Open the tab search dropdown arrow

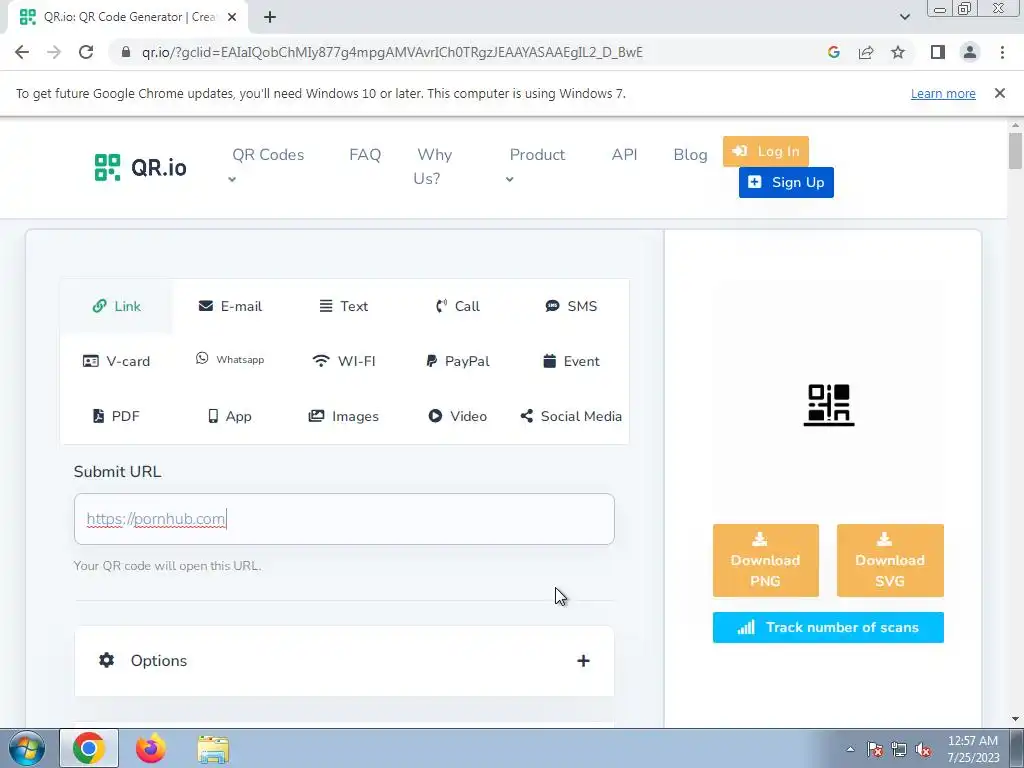tap(904, 17)
